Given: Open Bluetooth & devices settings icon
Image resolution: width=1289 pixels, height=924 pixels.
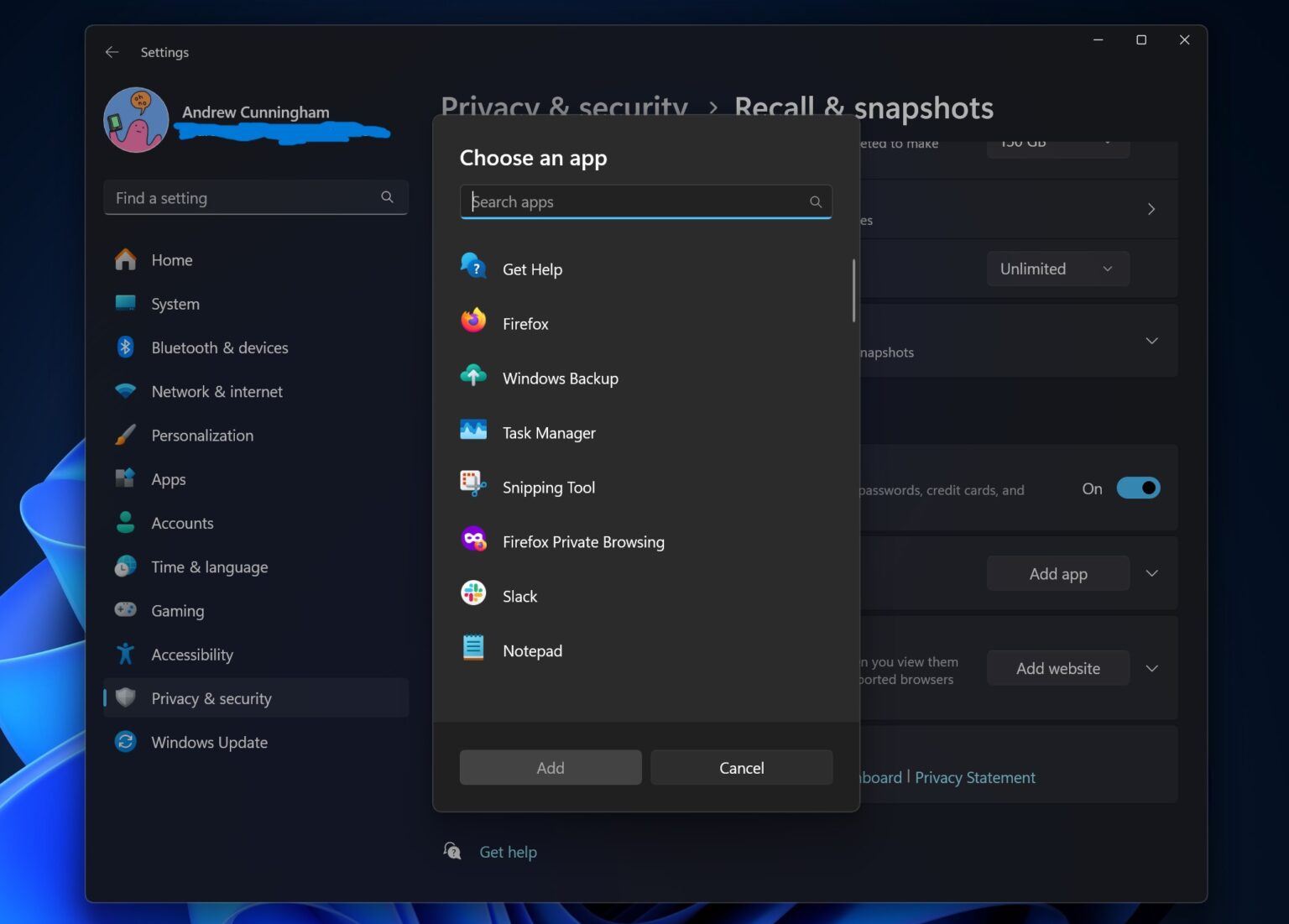Looking at the screenshot, I should pyautogui.click(x=124, y=347).
